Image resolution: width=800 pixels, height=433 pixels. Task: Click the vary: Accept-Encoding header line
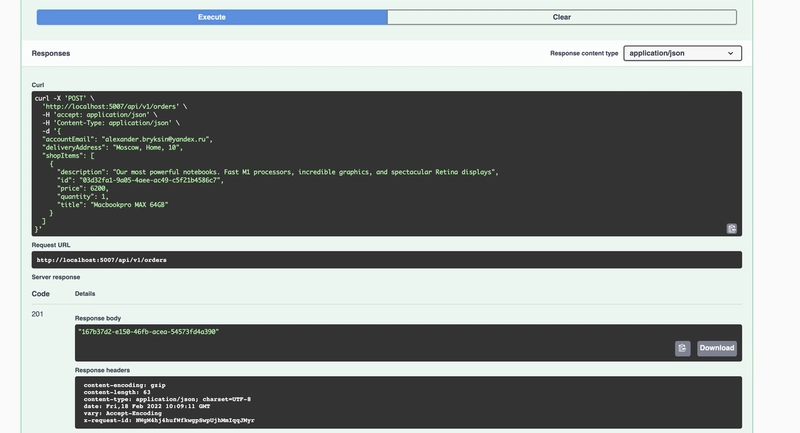coord(122,413)
